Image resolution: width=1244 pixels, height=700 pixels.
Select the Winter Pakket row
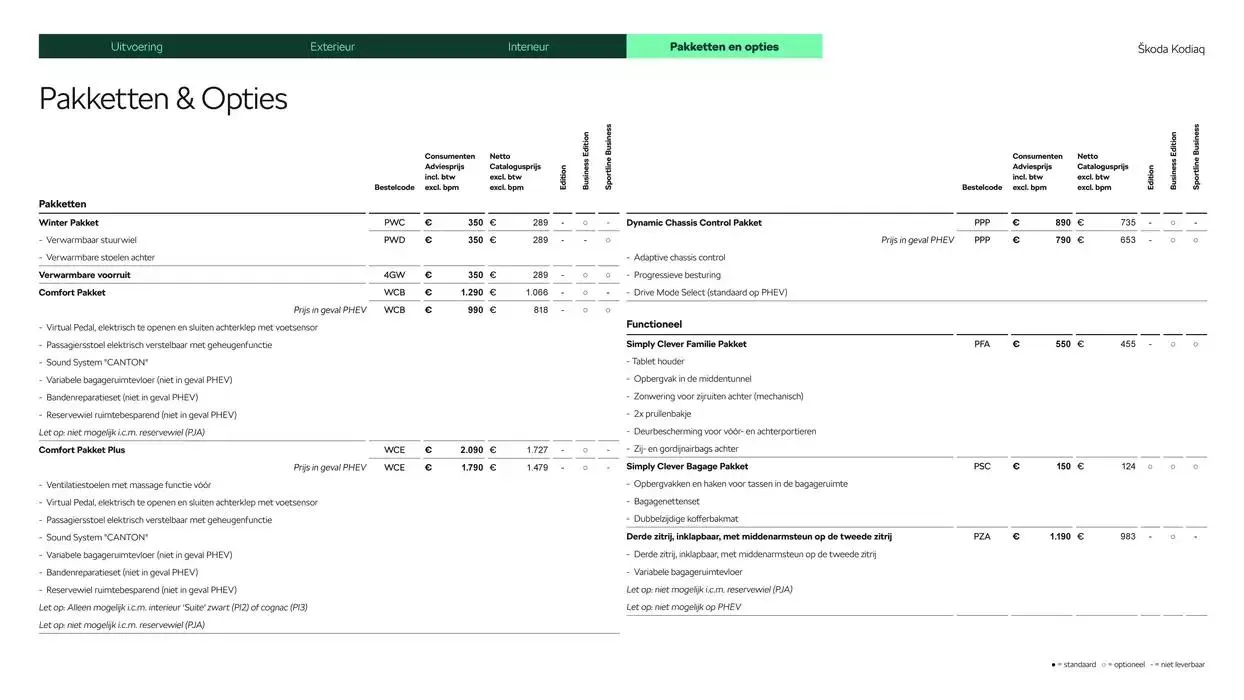click(x=68, y=222)
